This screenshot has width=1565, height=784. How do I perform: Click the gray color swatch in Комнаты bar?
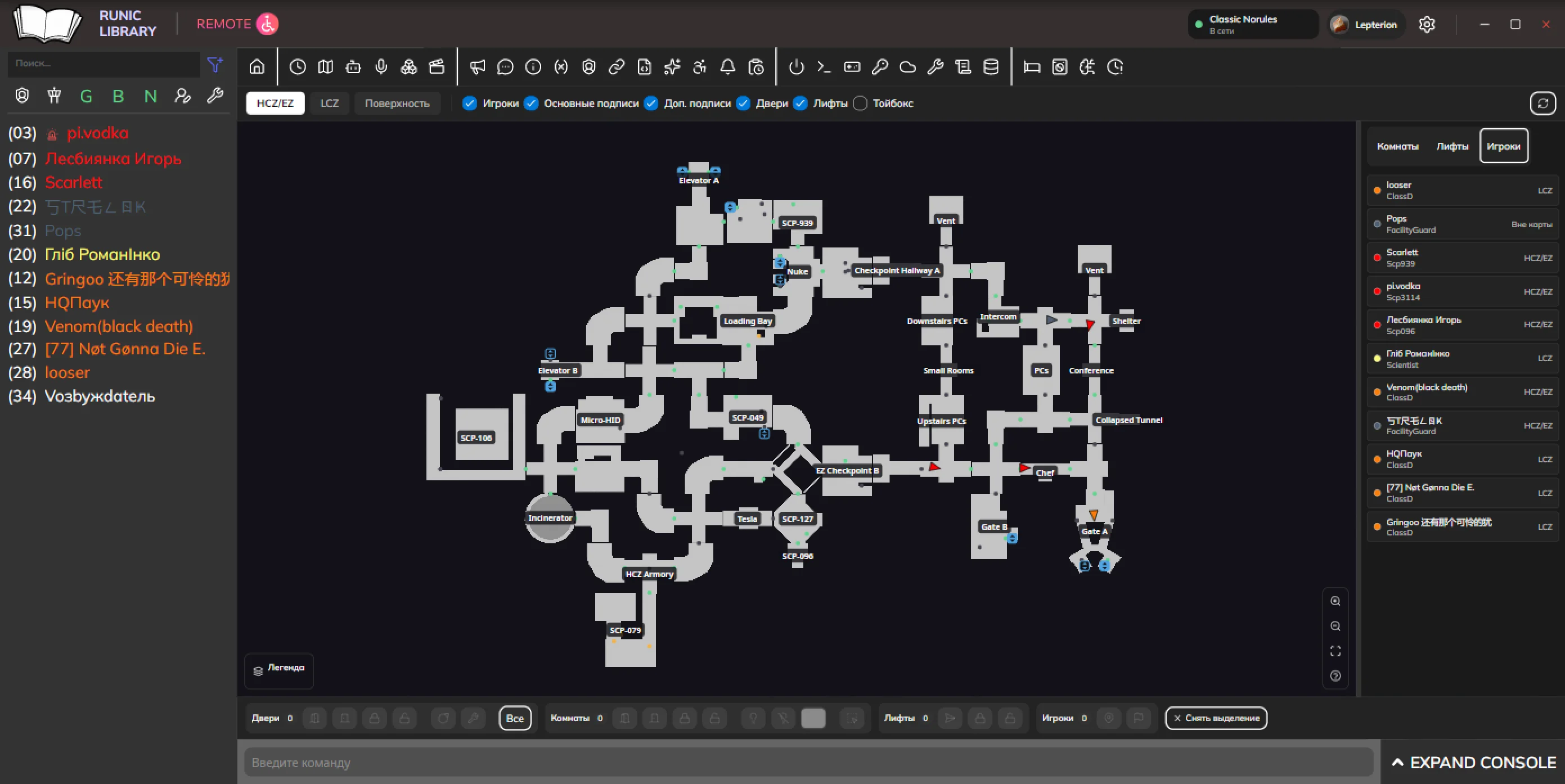(x=813, y=718)
